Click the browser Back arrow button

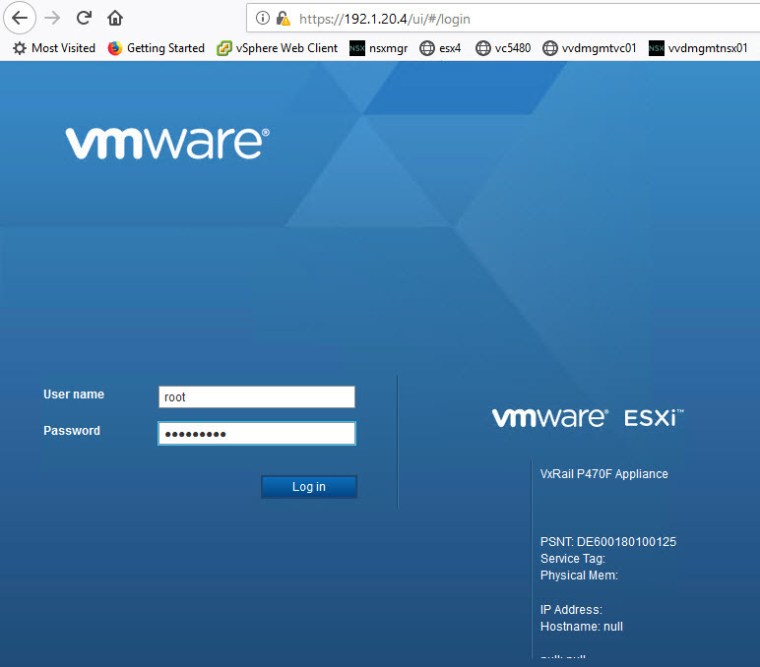[19, 18]
